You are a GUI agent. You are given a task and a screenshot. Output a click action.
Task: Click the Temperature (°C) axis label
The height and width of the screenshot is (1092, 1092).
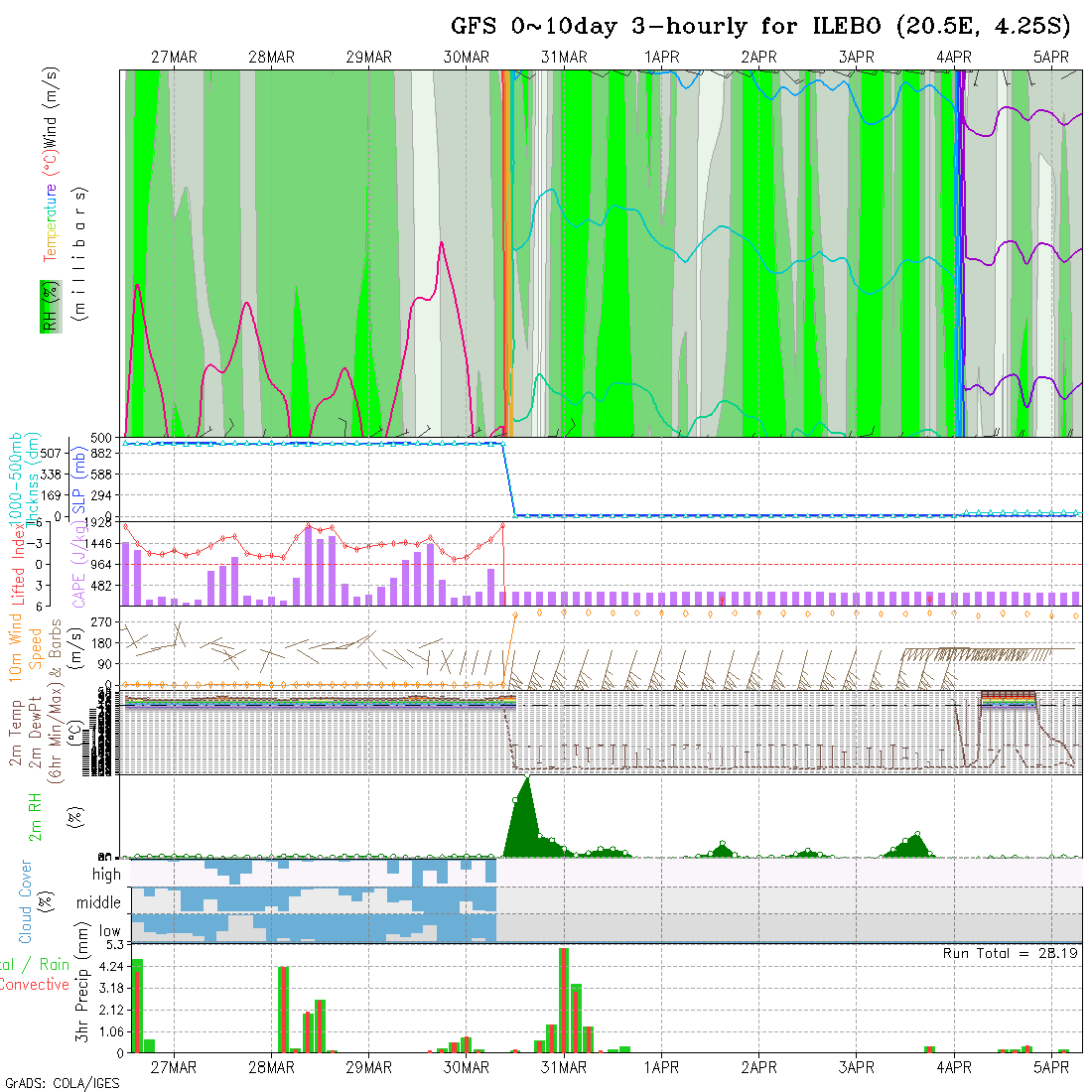coord(51,206)
